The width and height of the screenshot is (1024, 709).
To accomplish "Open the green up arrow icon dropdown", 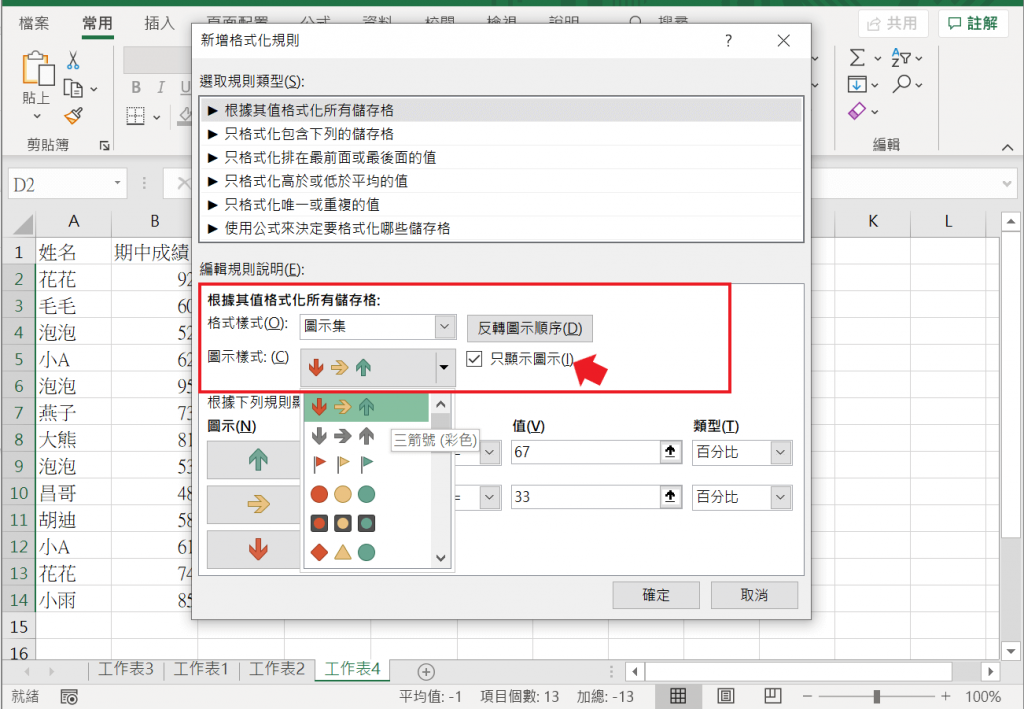I will (x=254, y=460).
